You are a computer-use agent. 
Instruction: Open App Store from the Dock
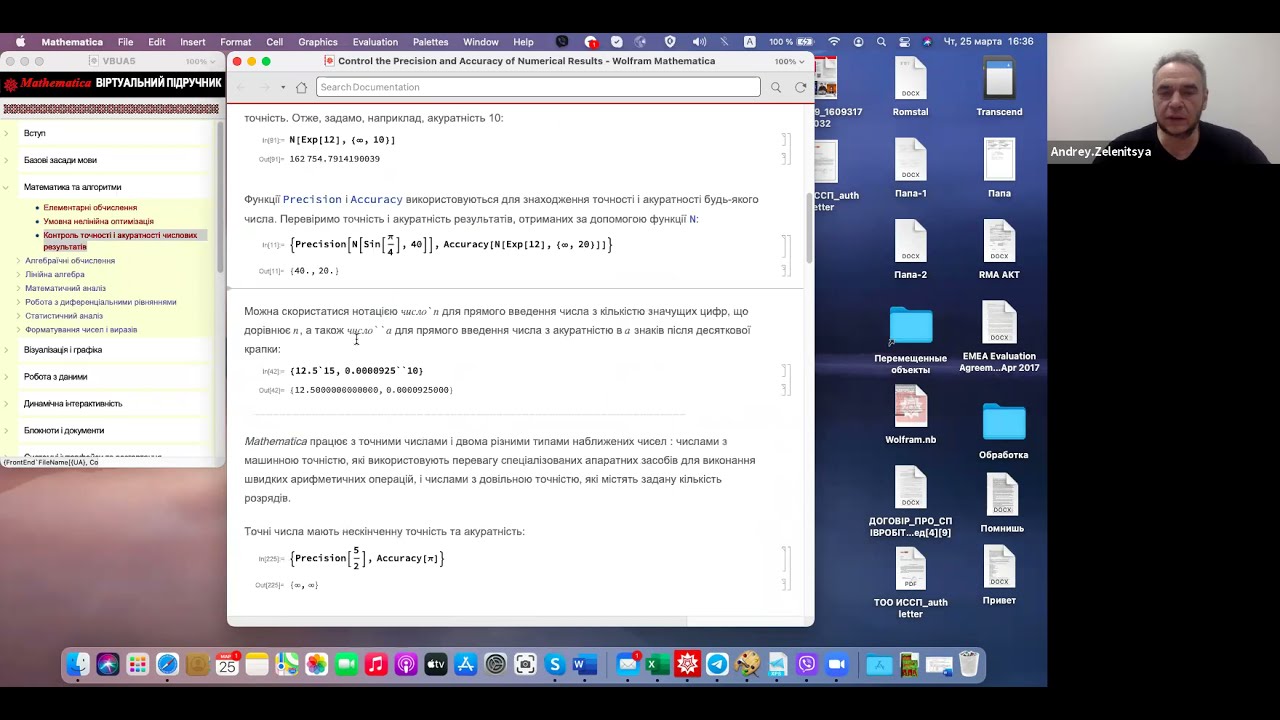point(465,664)
